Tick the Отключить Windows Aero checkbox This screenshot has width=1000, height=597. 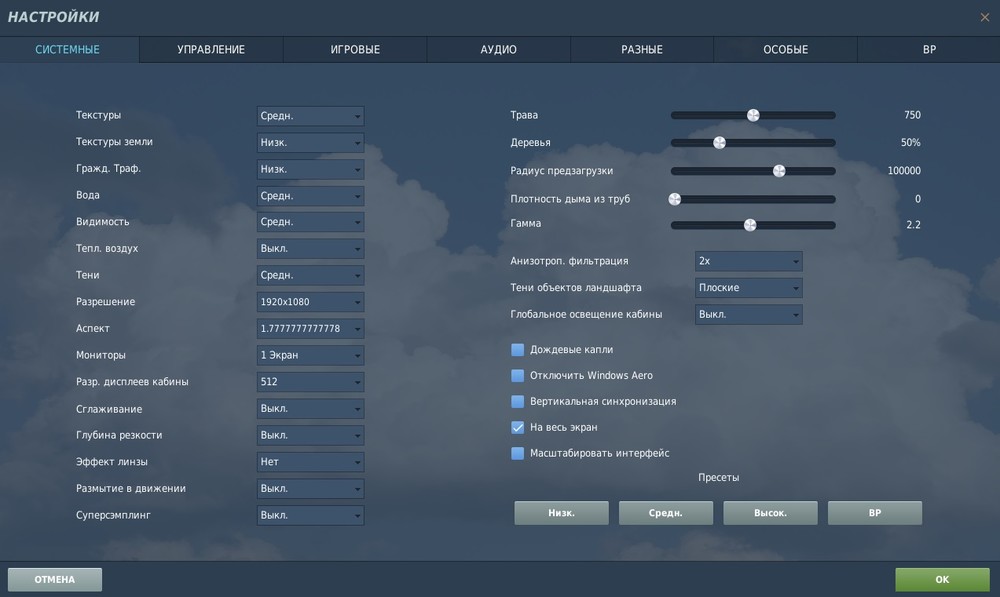(x=518, y=376)
